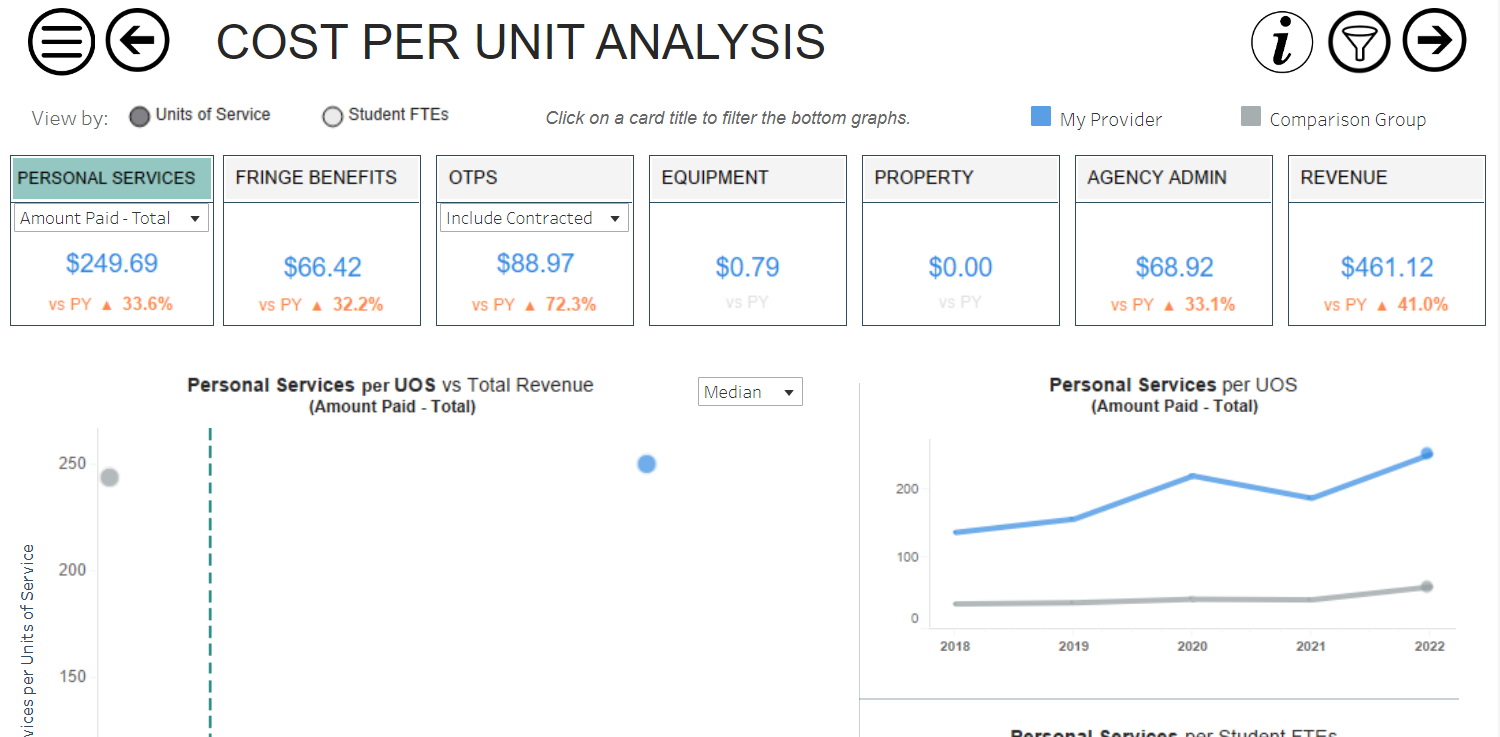Filter graphs by OTPS card title
Viewport: 1500px width, 737px height.
tap(473, 178)
